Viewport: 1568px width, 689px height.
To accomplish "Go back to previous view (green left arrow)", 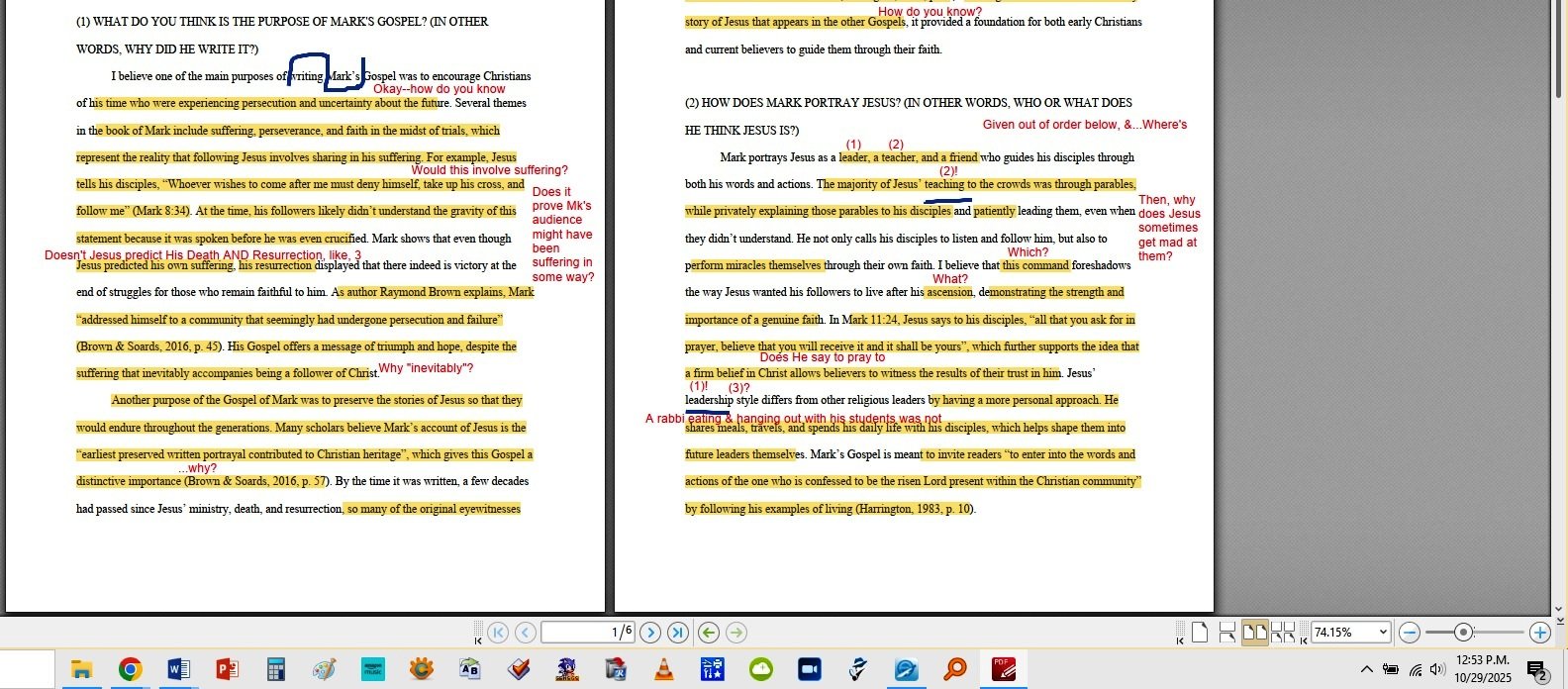I will [x=709, y=633].
